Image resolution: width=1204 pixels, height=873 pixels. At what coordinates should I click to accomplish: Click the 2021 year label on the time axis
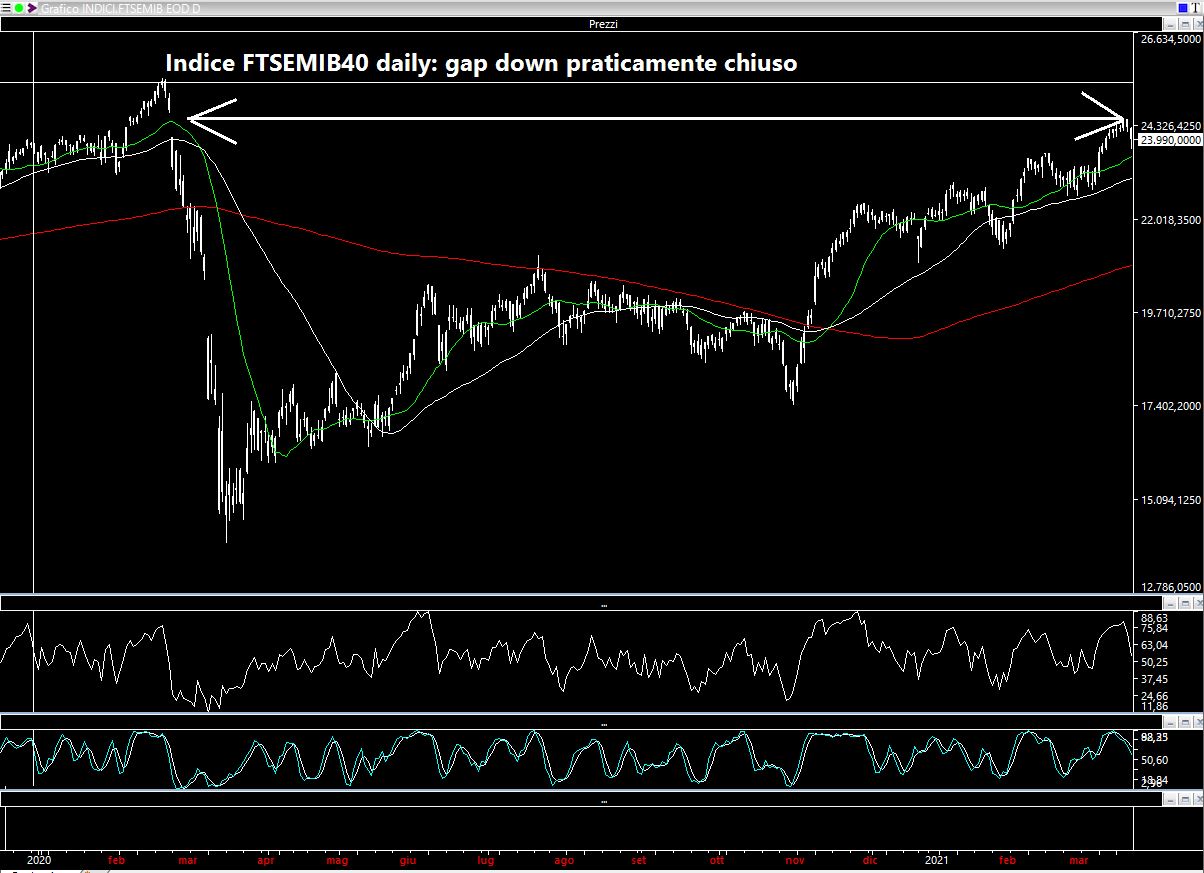pos(937,859)
